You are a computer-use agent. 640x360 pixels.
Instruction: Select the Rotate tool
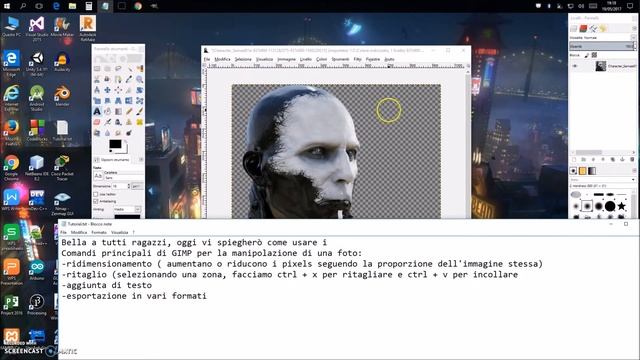(140, 90)
